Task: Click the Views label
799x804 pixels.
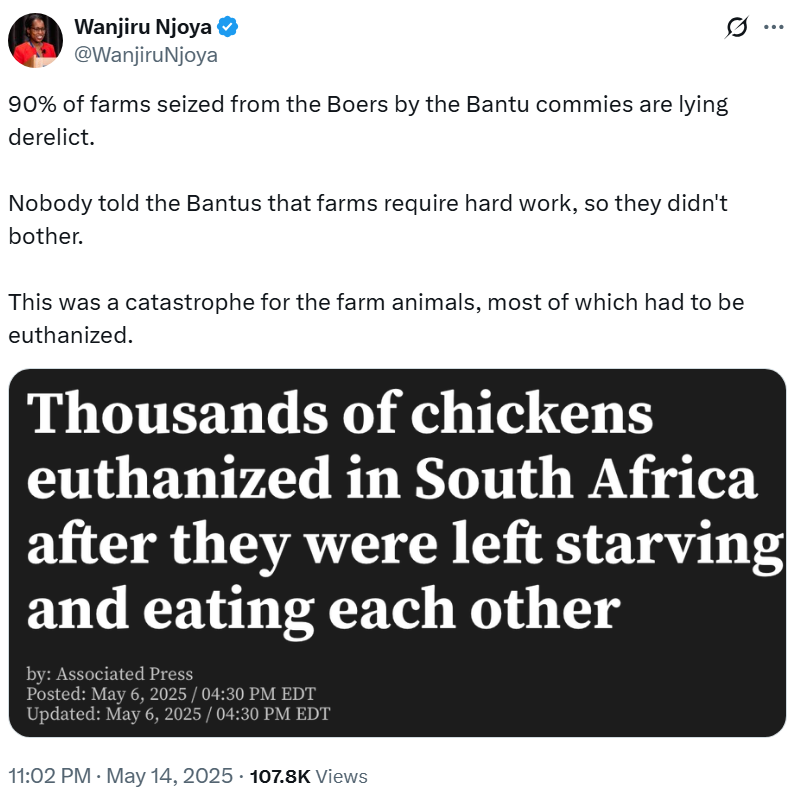Action: pyautogui.click(x=343, y=776)
